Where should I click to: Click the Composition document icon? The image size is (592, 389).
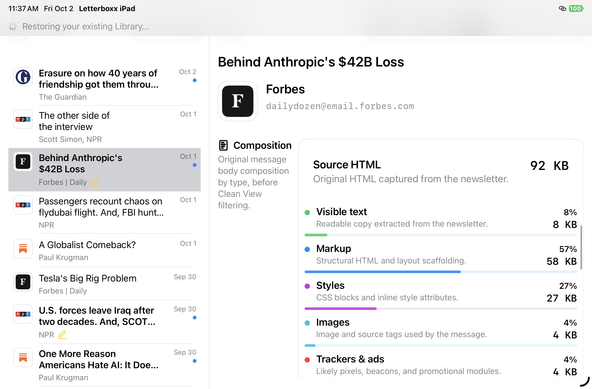pos(224,145)
